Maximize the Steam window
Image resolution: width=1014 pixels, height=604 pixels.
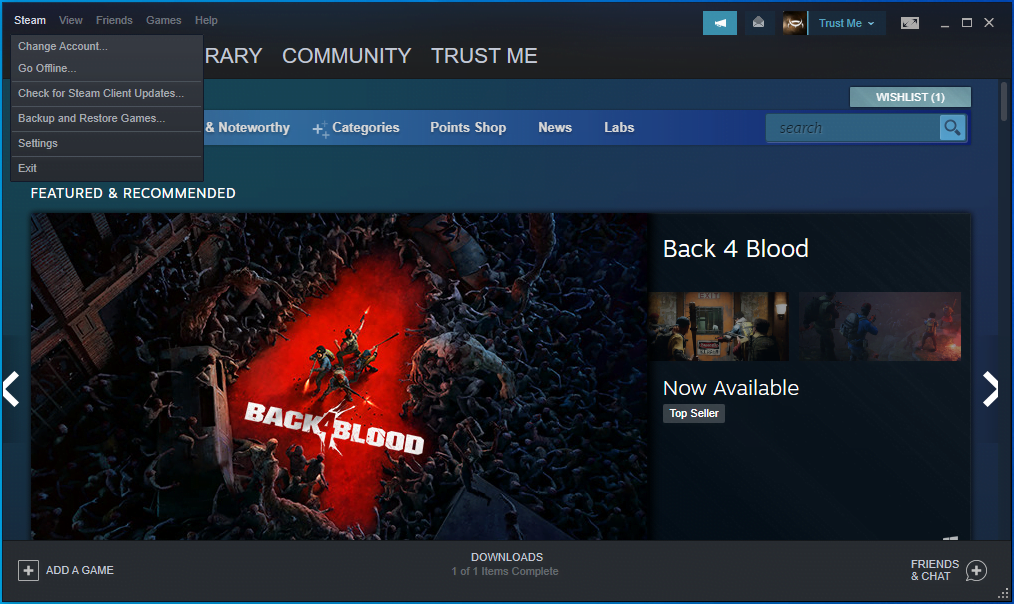click(967, 23)
